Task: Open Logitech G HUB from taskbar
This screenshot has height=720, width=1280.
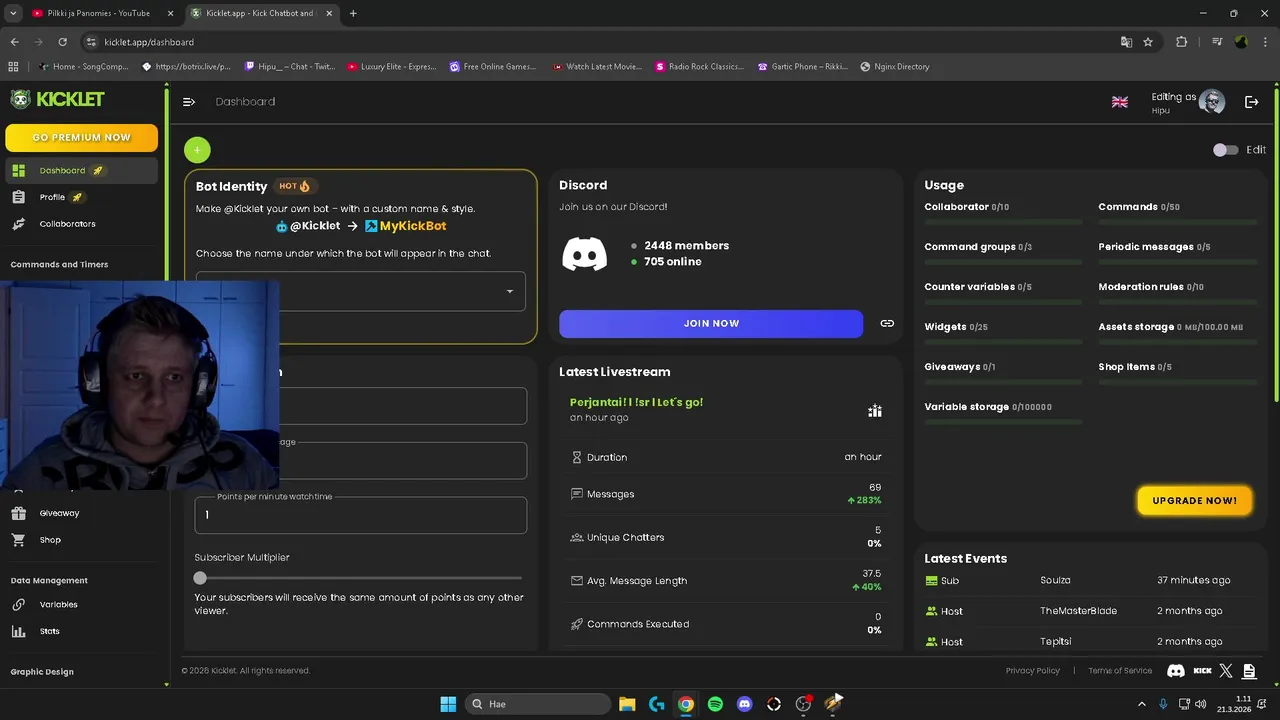Action: pos(657,704)
